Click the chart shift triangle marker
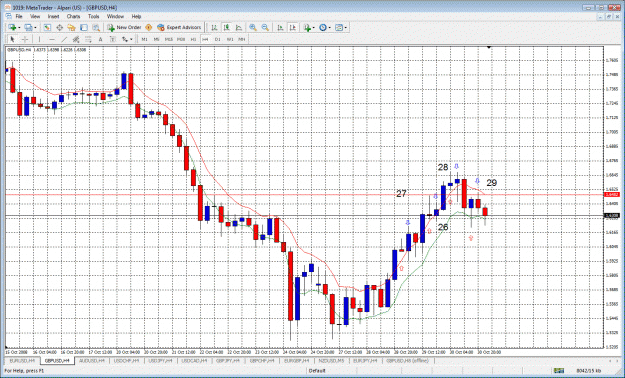Viewport: 625px width, 378px height. (489, 47)
